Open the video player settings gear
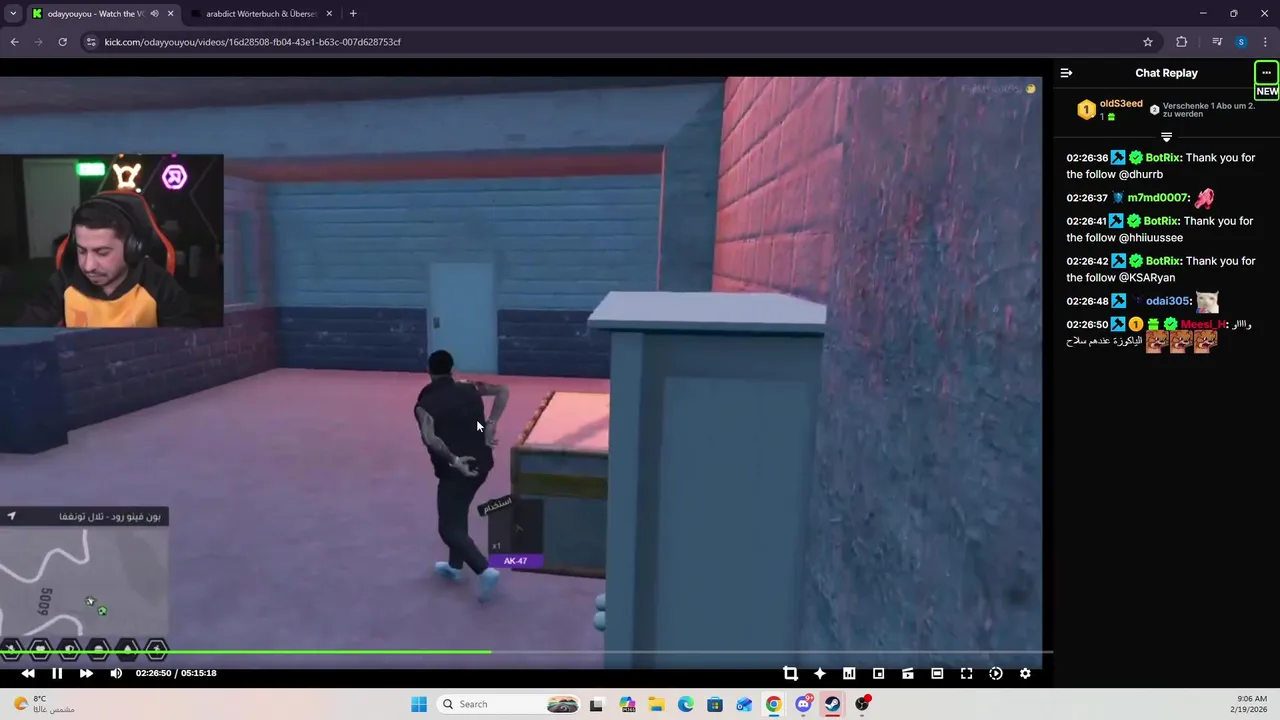This screenshot has width=1280, height=720. coord(1025,674)
